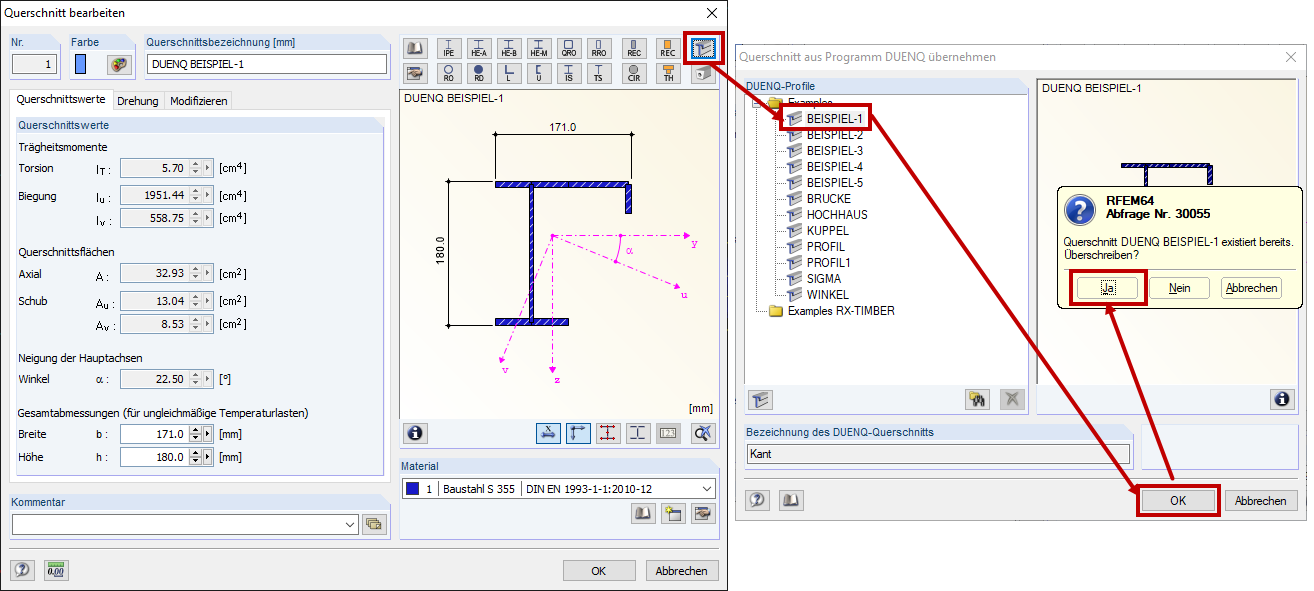Select the CIR circular section button
The image size is (1314, 591).
pyautogui.click(x=634, y=73)
